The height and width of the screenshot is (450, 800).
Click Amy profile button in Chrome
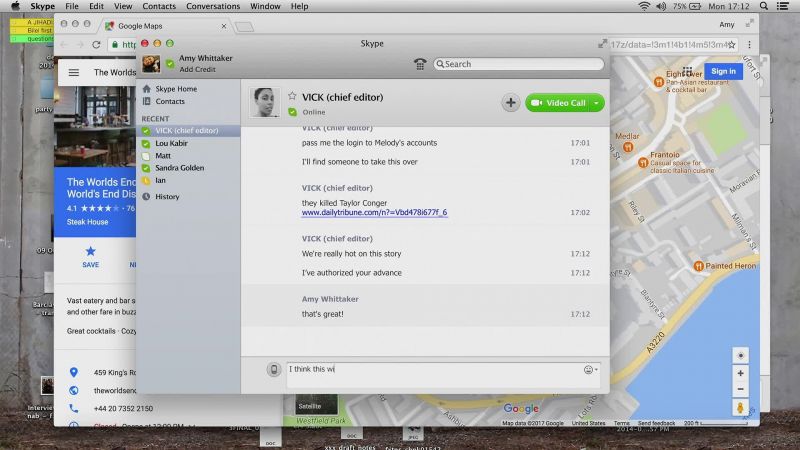point(727,24)
